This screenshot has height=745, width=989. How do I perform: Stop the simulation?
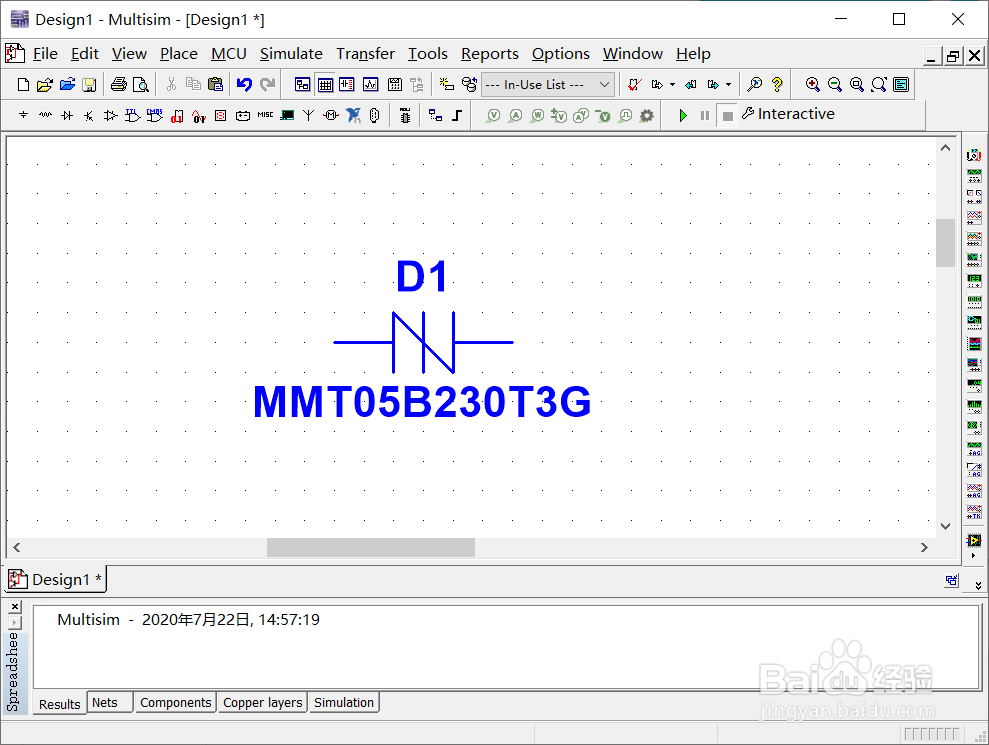[727, 116]
